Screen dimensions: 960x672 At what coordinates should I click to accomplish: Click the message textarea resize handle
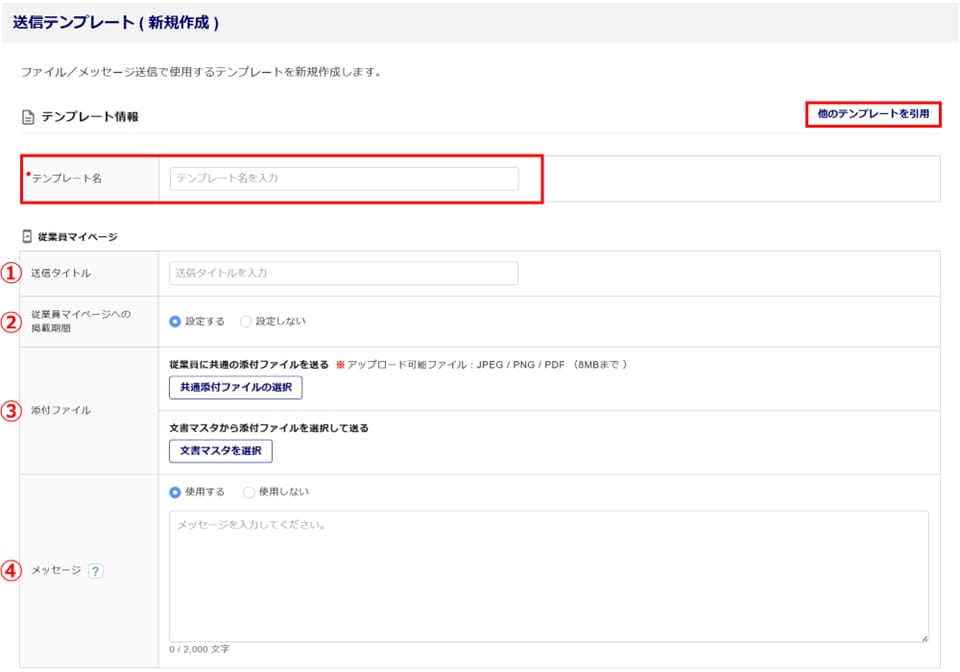pos(924,637)
